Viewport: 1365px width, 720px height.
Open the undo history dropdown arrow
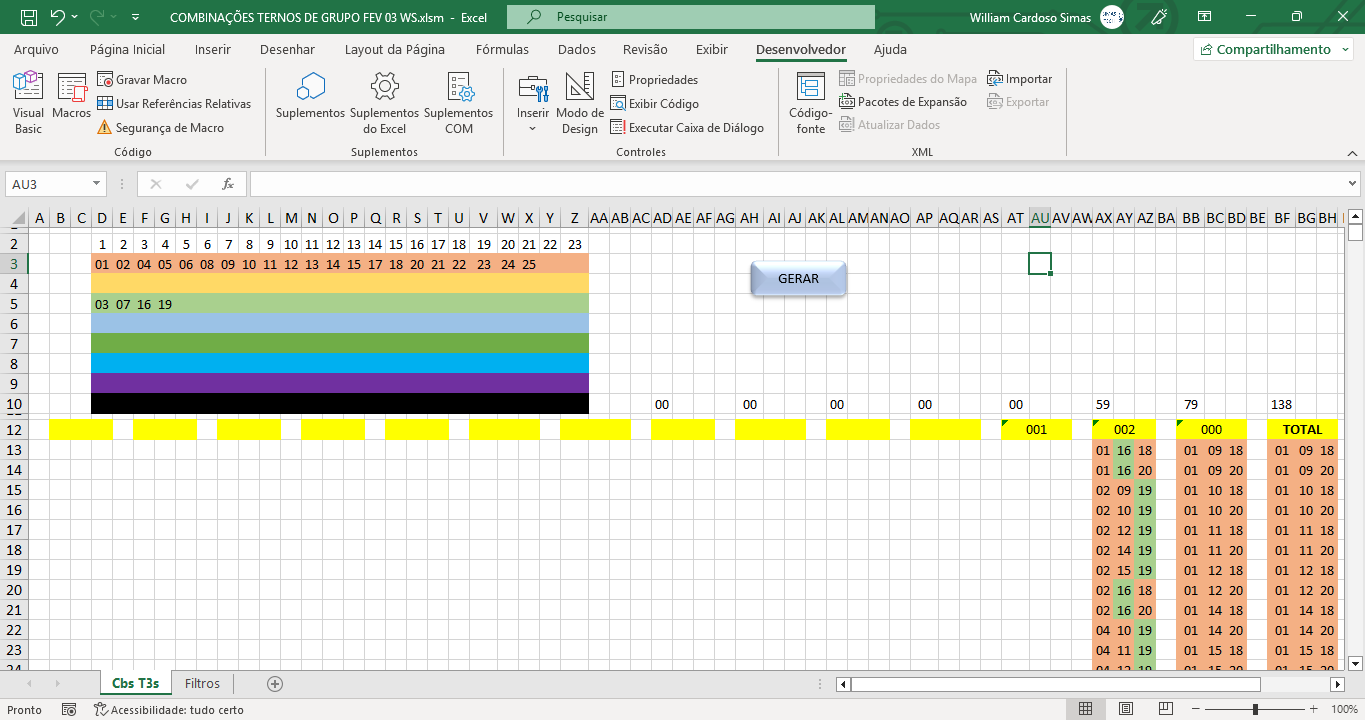pos(76,17)
